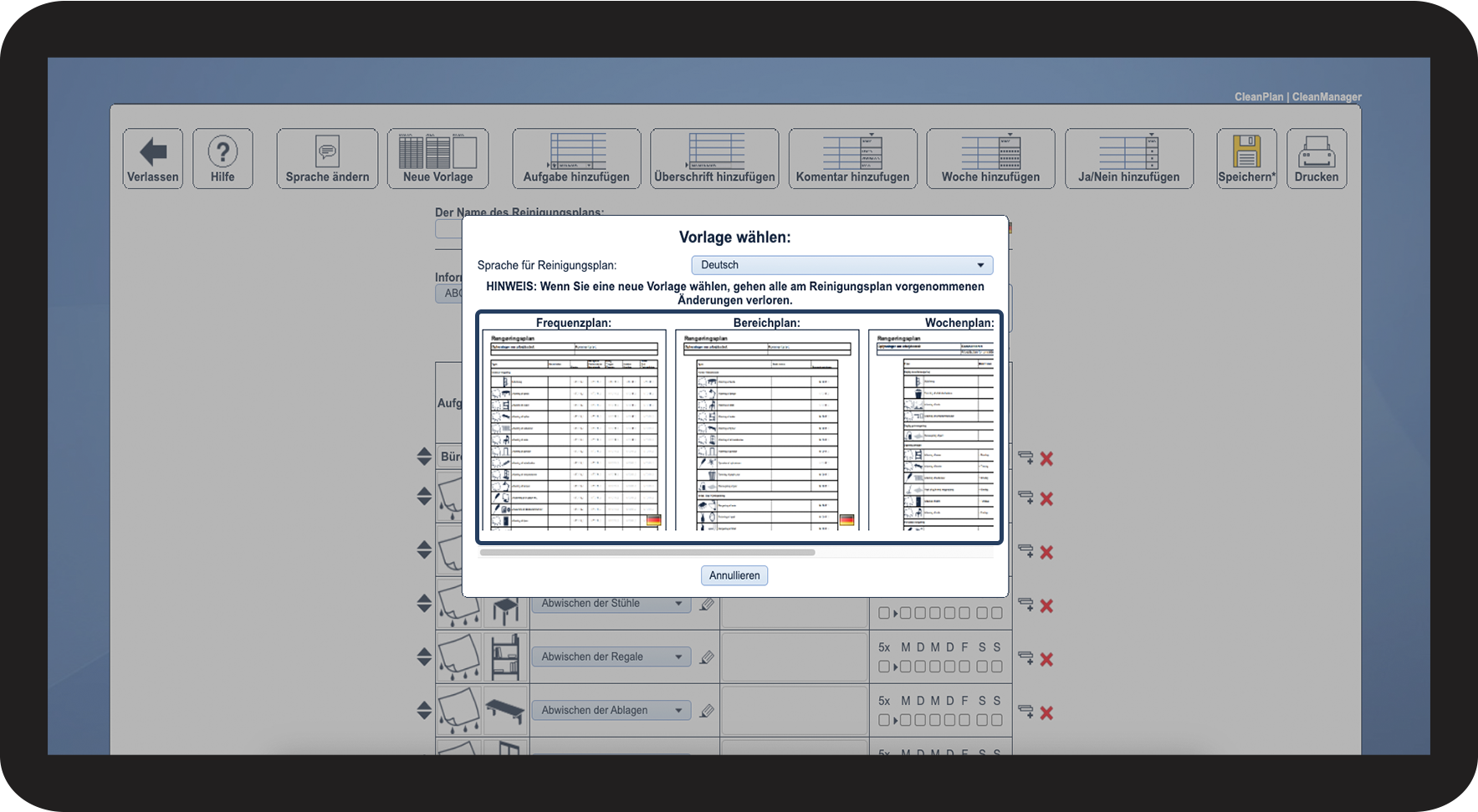1478x812 pixels.
Task: Tick the F checkbox in Abwischen der Ablagen row
Action: 964,720
